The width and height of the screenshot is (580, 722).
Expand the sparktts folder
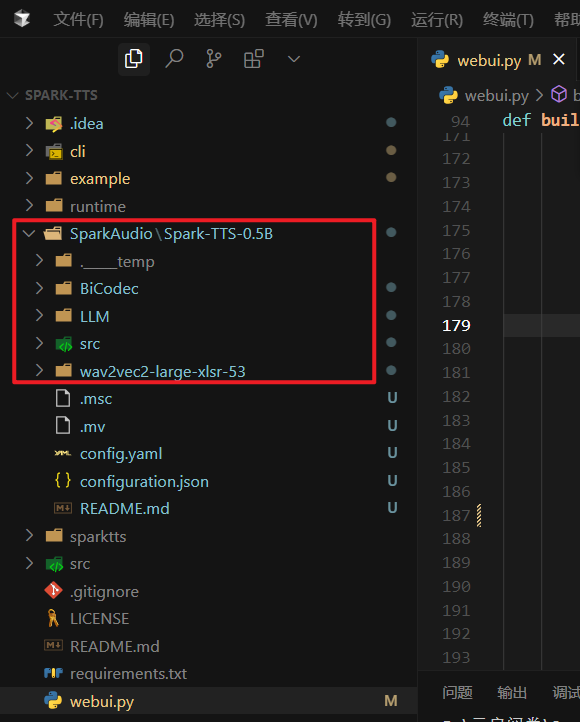tap(29, 536)
